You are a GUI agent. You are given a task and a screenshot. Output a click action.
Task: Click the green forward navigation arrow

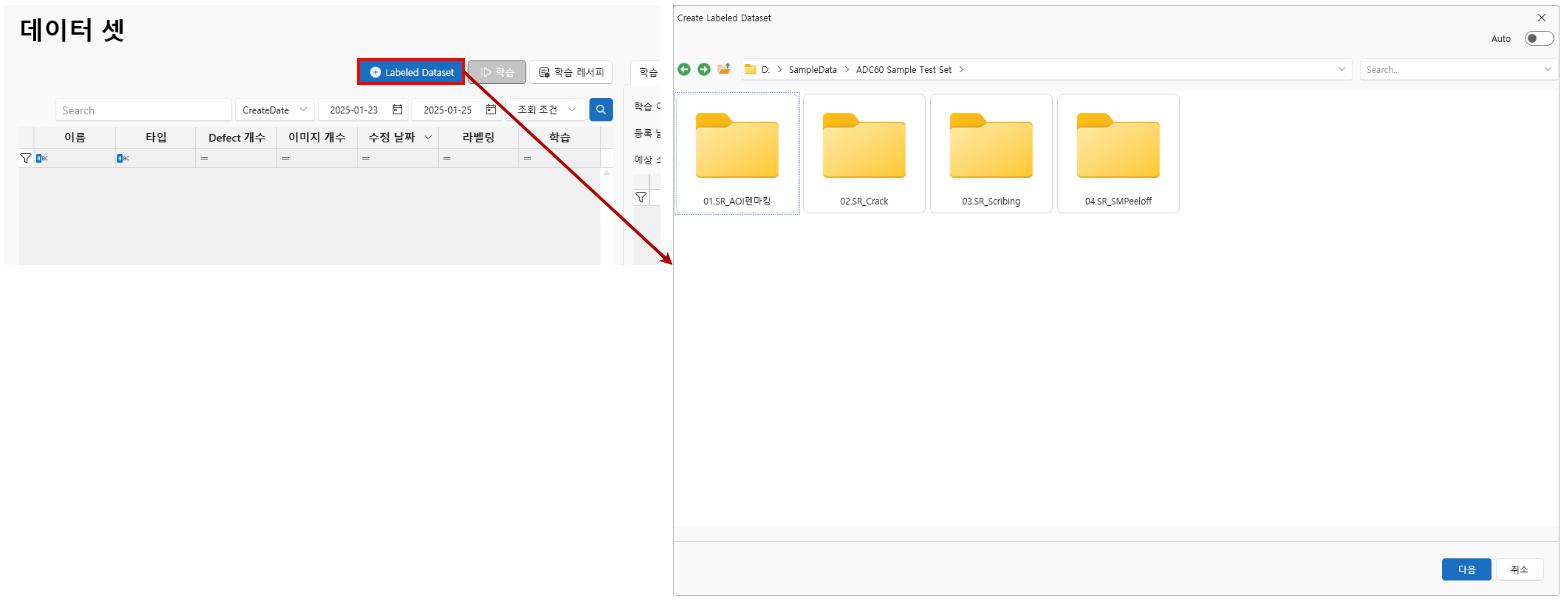(x=704, y=69)
